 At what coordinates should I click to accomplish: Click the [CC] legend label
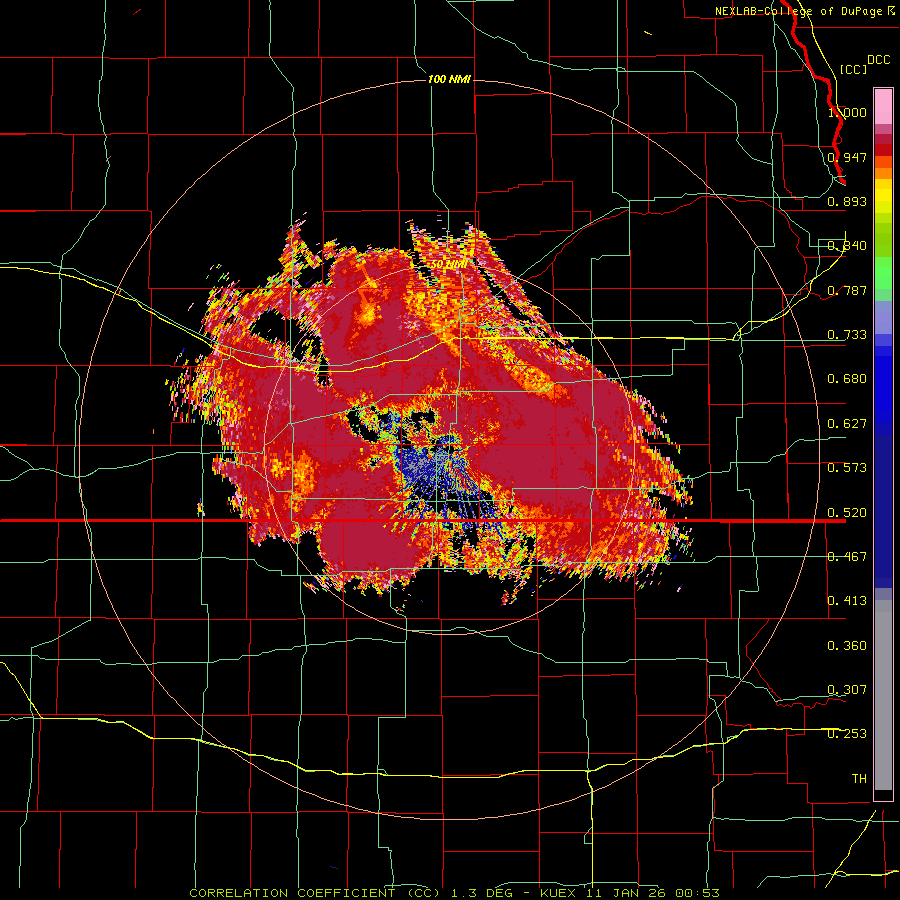[854, 69]
